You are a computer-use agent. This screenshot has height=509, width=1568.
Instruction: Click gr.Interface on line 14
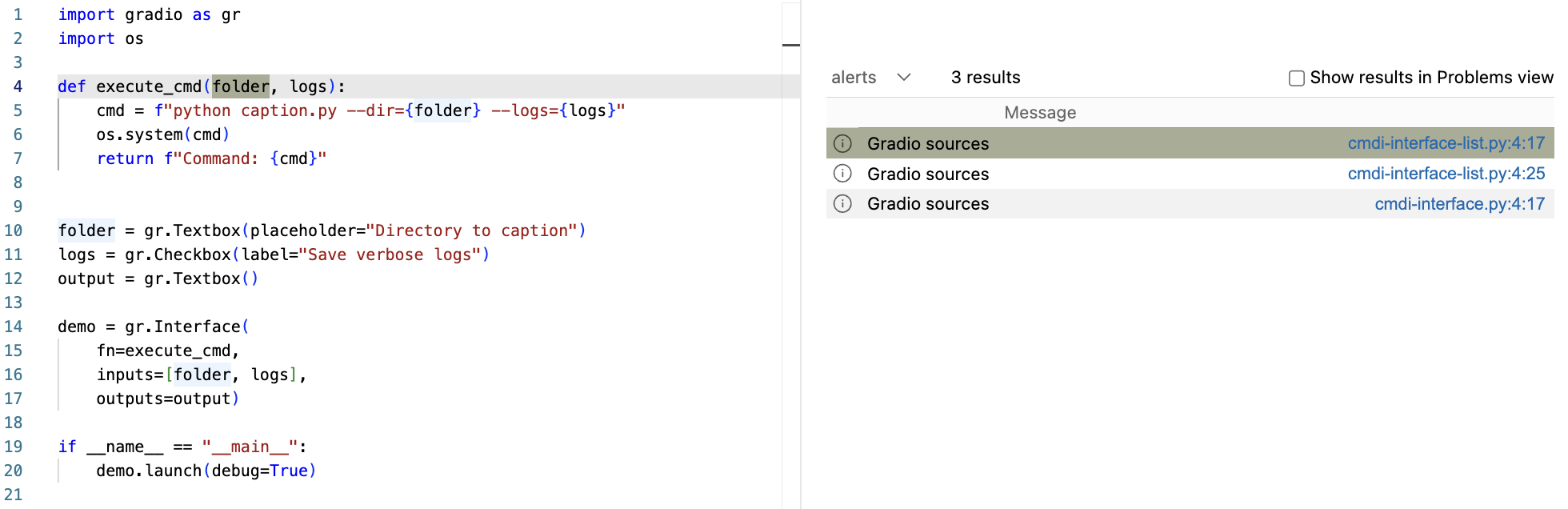click(182, 327)
